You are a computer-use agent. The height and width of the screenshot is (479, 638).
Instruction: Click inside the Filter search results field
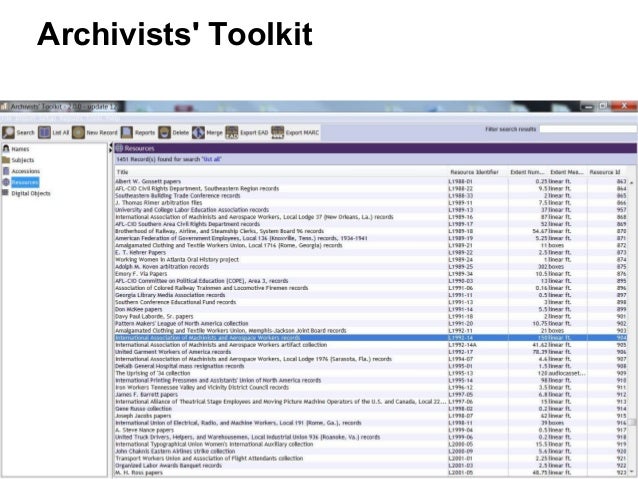click(588, 129)
